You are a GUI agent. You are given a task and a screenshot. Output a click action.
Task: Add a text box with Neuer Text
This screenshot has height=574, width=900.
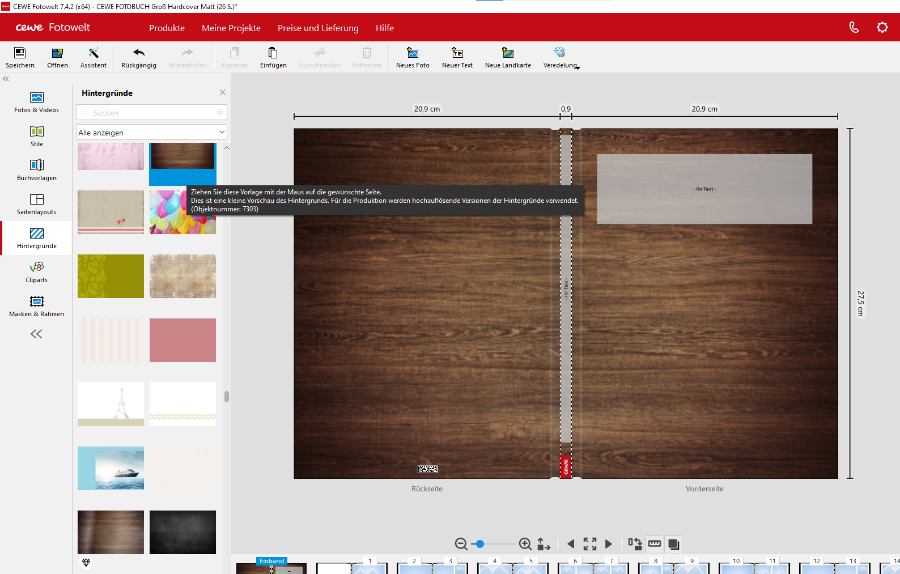(457, 53)
